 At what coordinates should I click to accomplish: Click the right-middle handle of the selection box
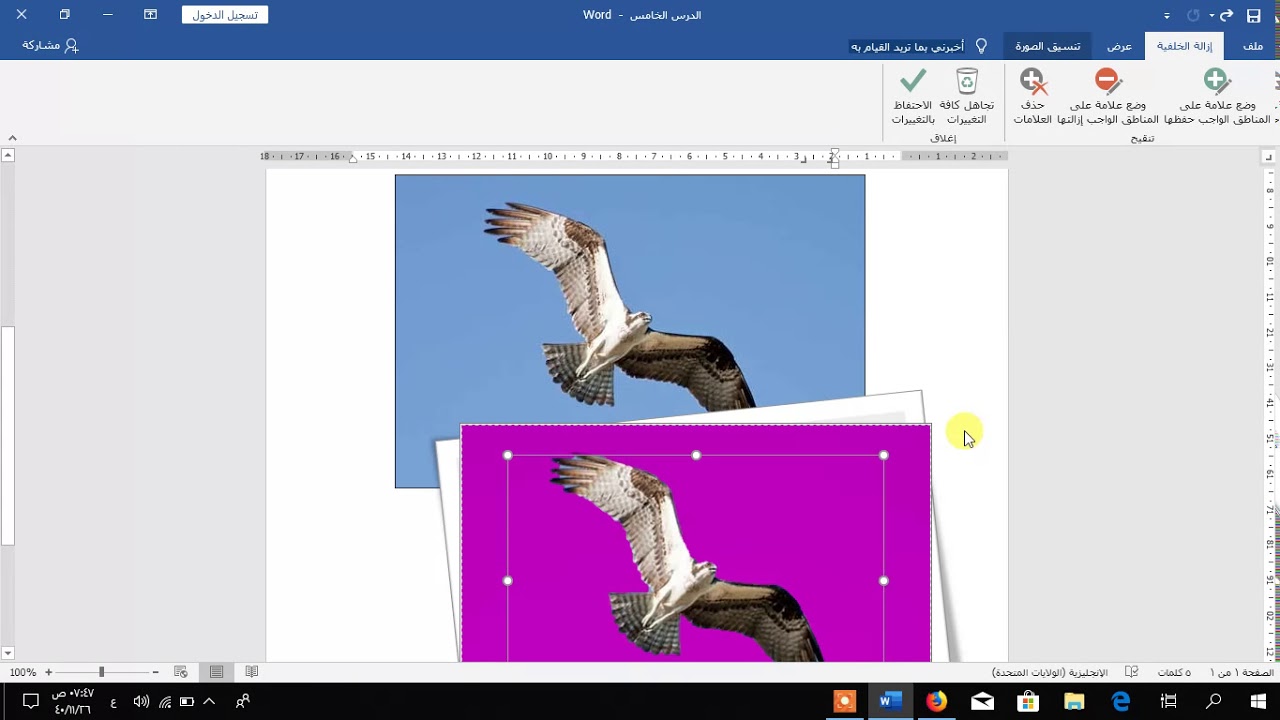884,580
